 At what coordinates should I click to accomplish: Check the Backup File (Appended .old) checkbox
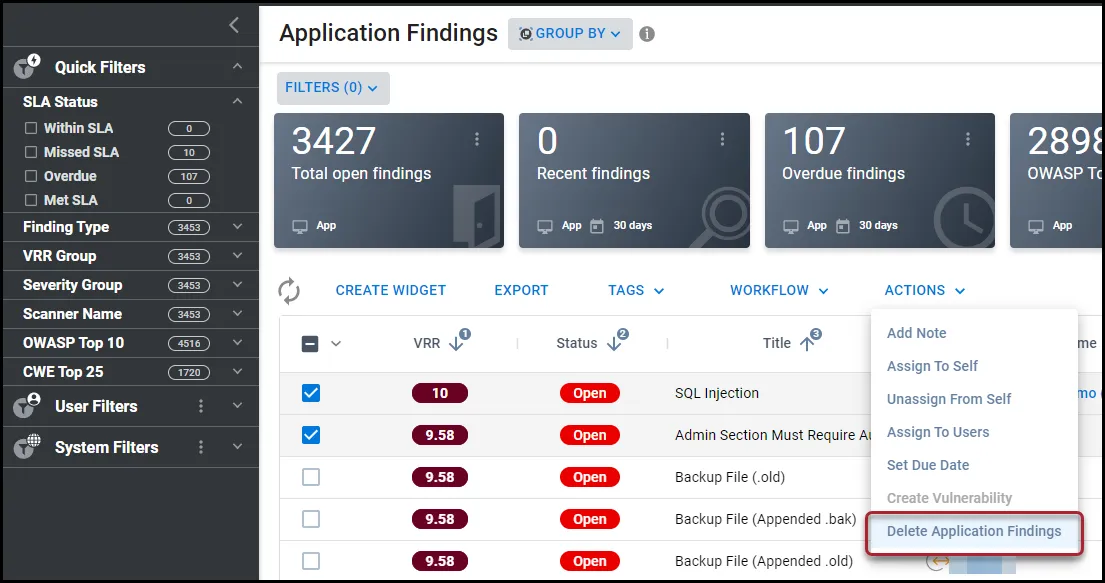click(x=311, y=561)
